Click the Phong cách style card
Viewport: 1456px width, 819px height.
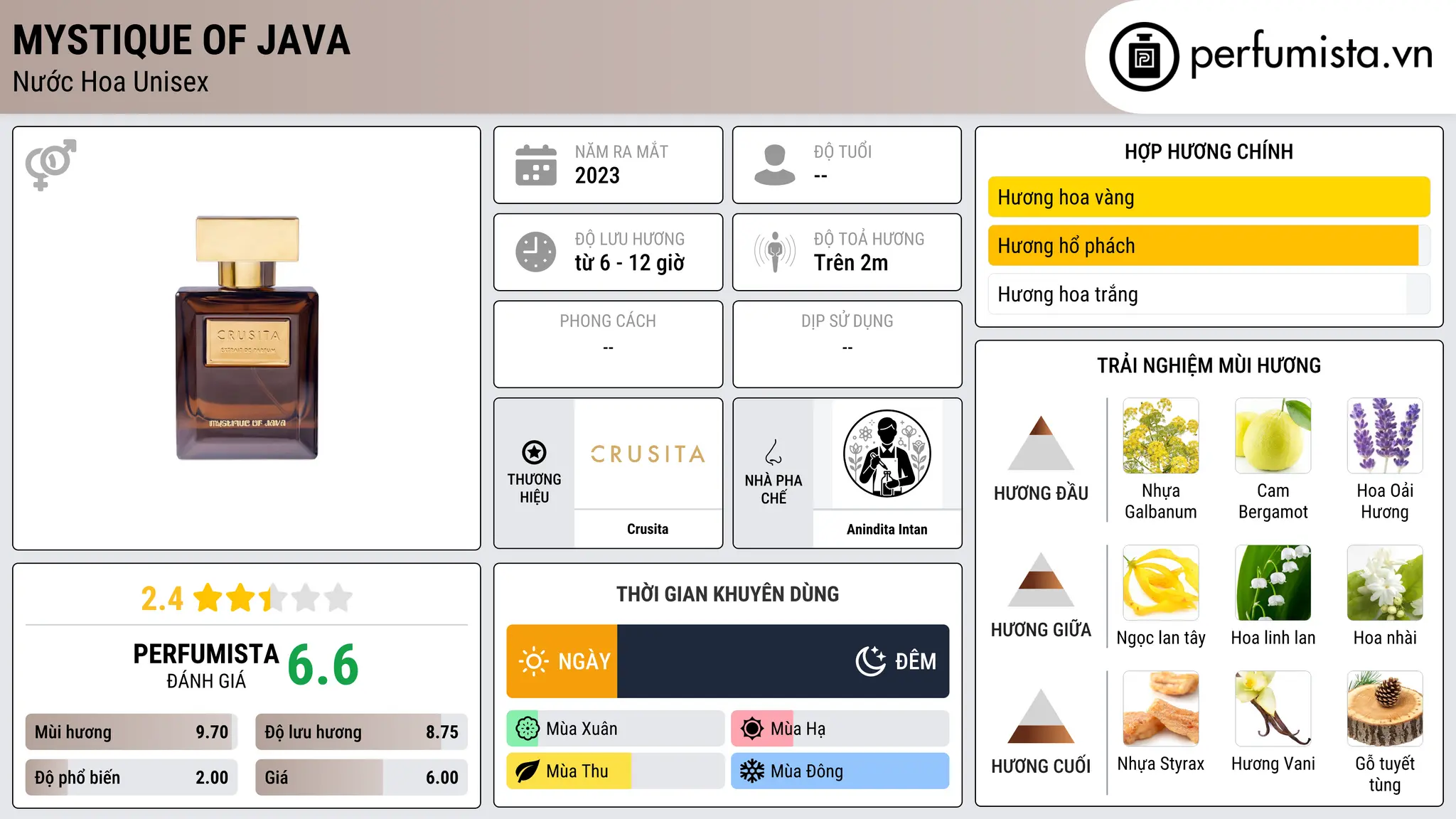(608, 344)
